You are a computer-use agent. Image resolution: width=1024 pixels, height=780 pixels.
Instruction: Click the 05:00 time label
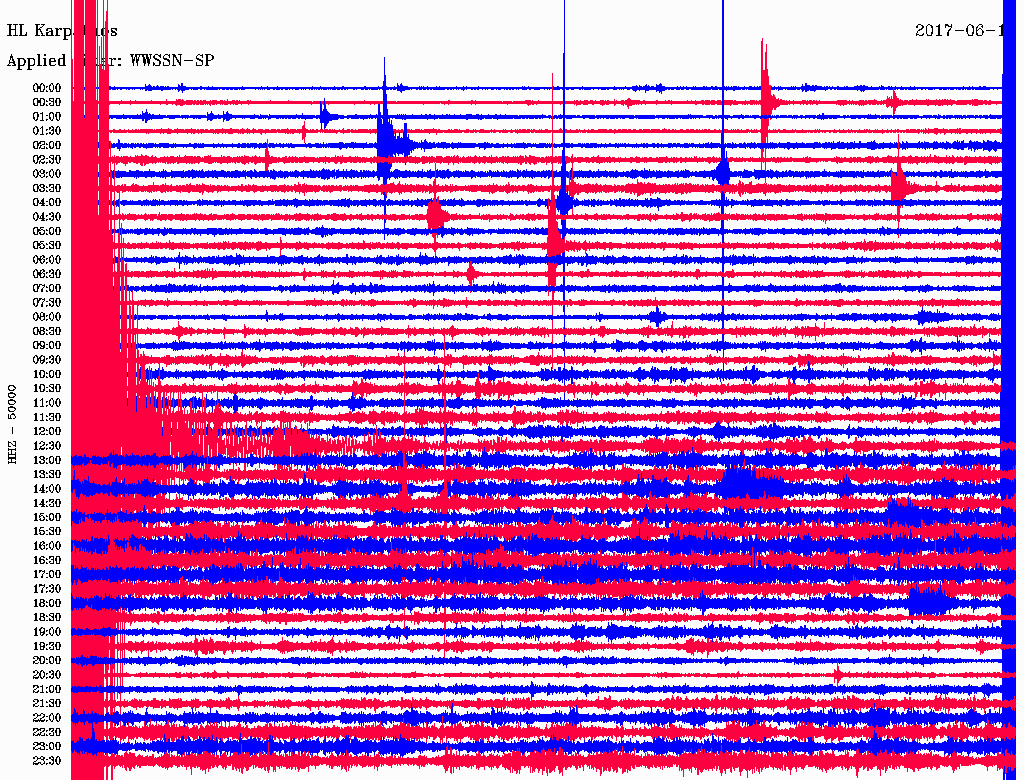click(47, 231)
